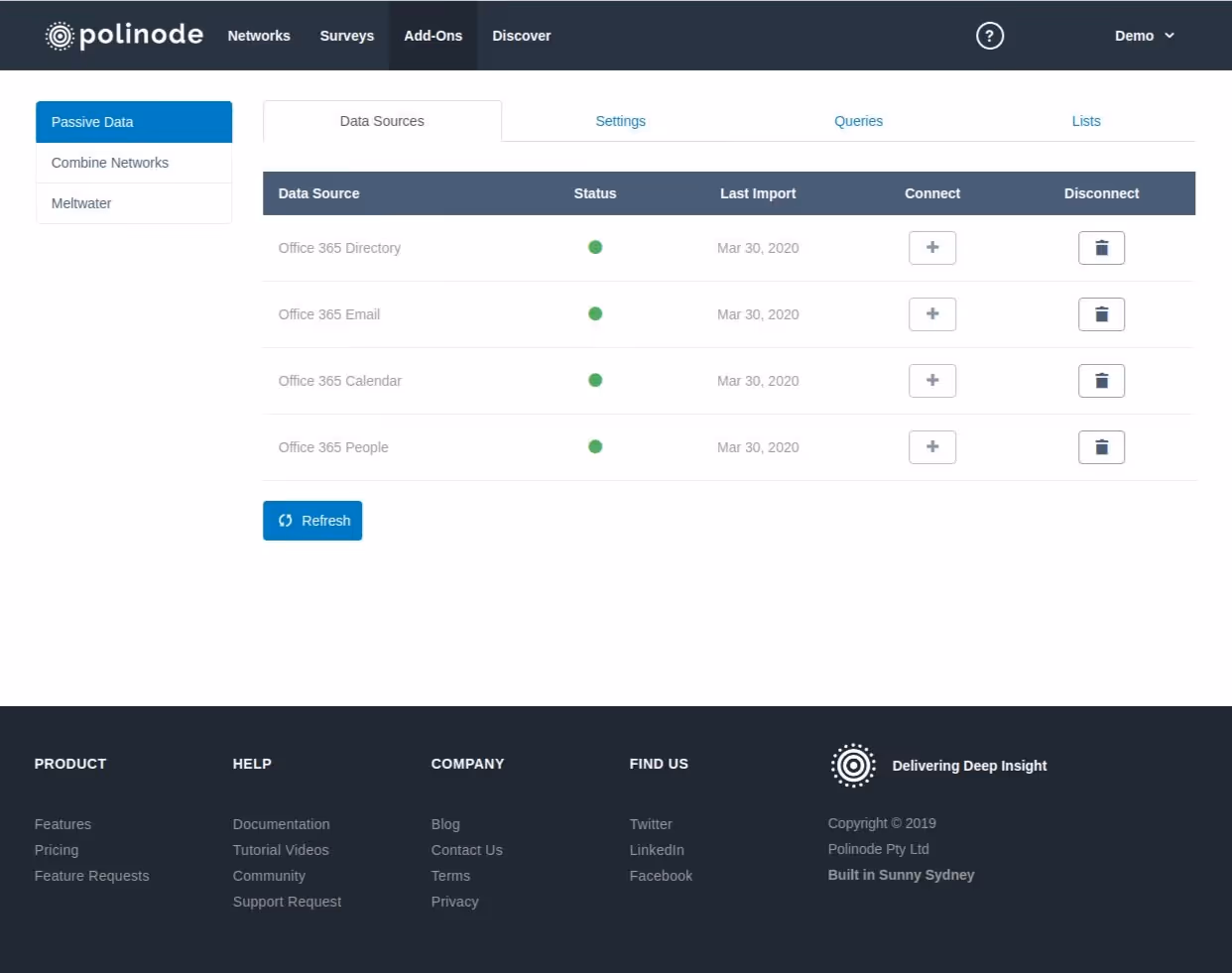Viewport: 1232px width, 973px height.
Task: Click the Office 365 Email row name
Action: coord(329,314)
